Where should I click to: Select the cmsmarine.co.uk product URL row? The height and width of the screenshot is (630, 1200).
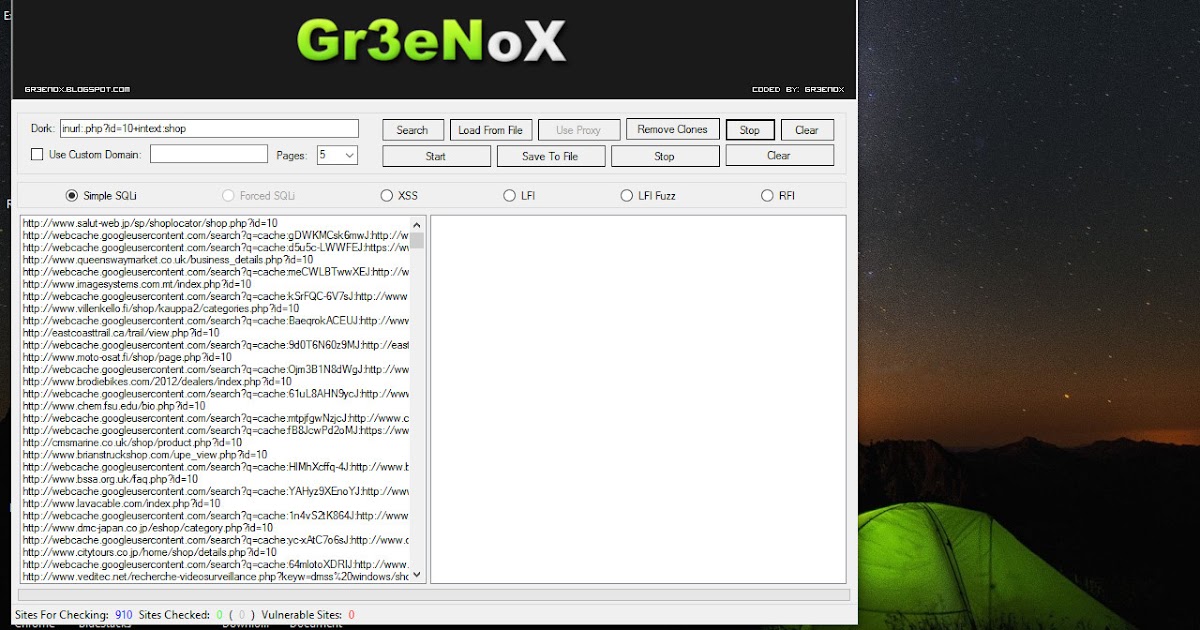click(x=215, y=442)
